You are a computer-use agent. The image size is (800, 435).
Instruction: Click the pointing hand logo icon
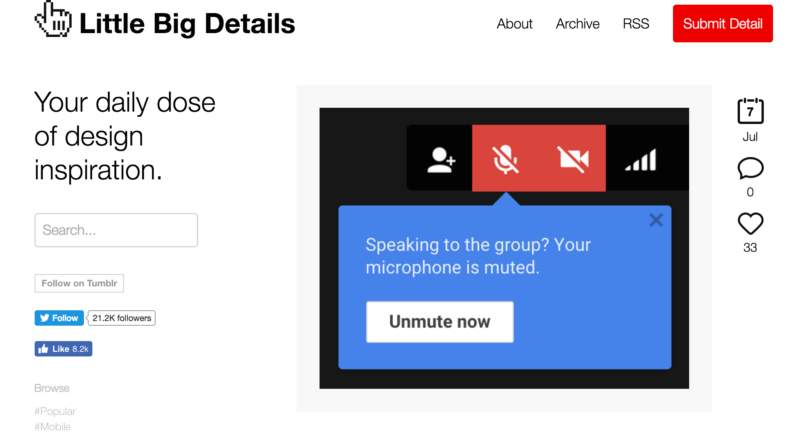(53, 20)
